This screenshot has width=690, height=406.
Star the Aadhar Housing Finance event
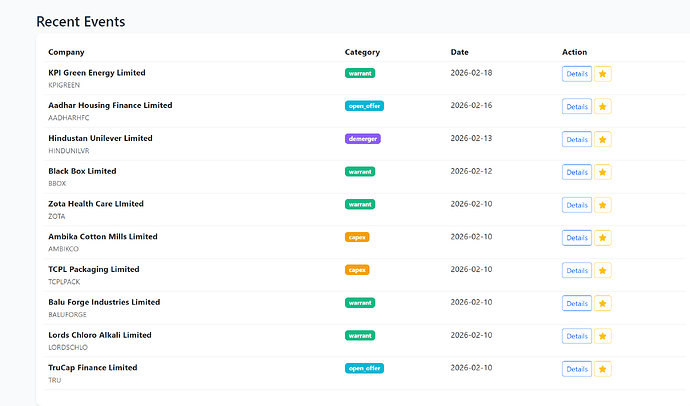click(x=602, y=107)
